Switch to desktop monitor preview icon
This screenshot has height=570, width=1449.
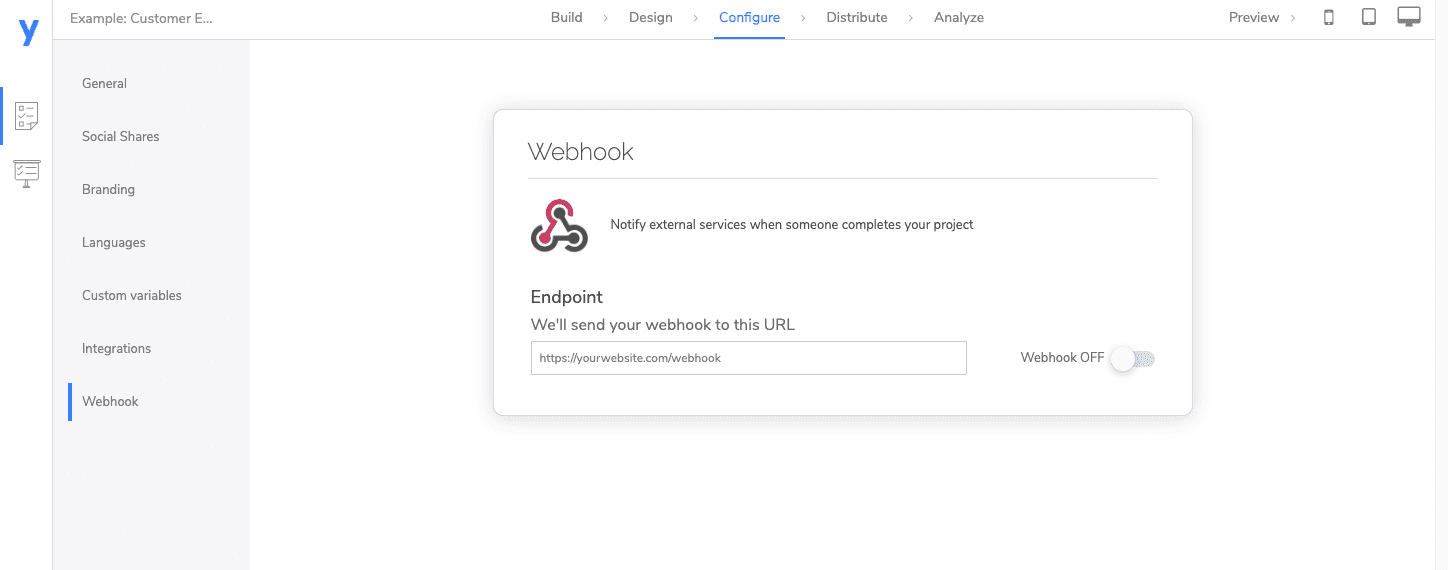1409,17
